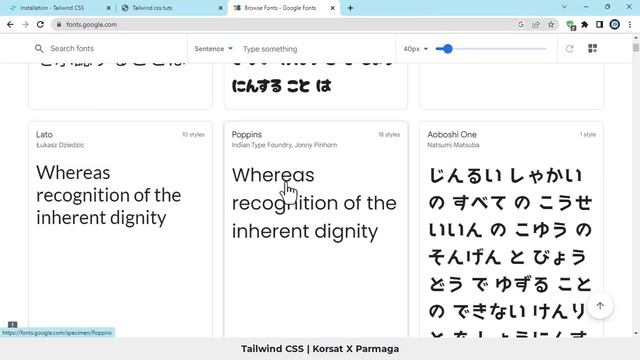Reset filters with the refresh icon
The height and width of the screenshot is (360, 640).
pyautogui.click(x=570, y=49)
